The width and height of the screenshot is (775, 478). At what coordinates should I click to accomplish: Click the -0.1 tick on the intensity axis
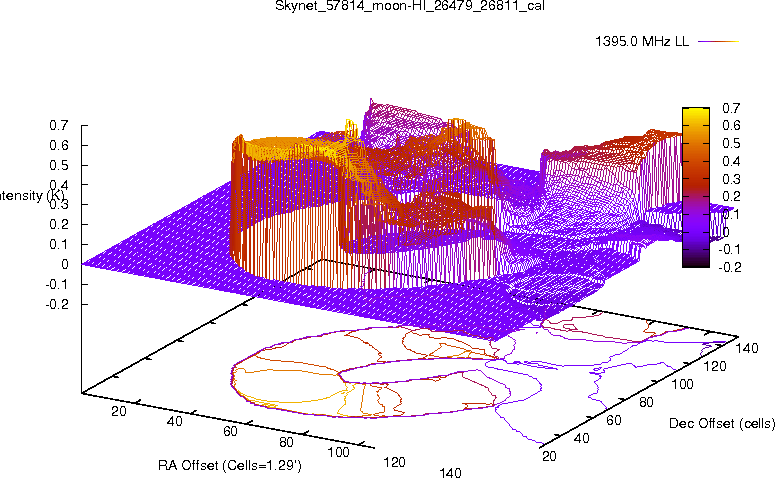pos(56,284)
